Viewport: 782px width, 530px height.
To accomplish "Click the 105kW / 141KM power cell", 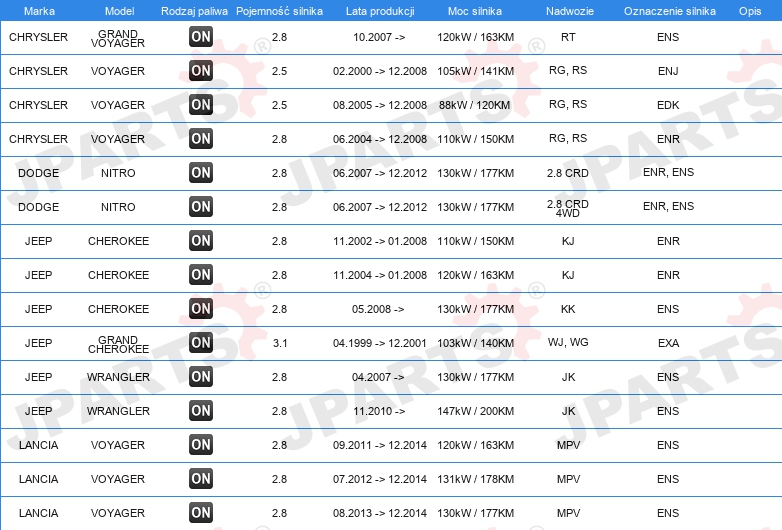I will click(475, 71).
